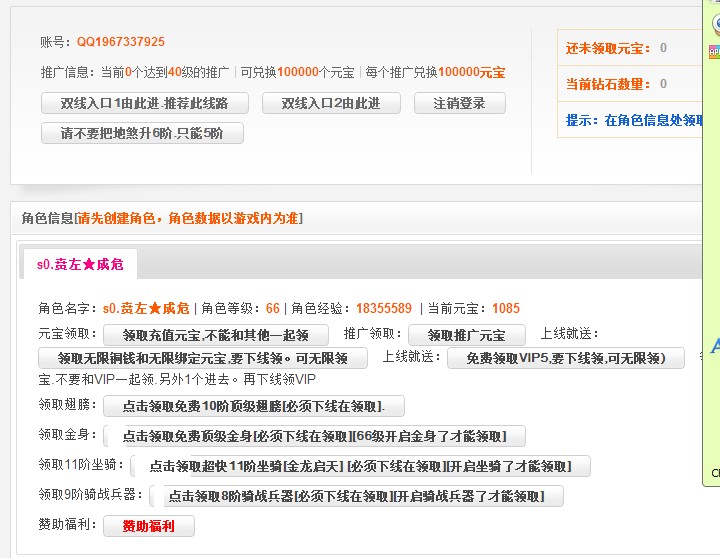Click the 领取金身 row label
The width and height of the screenshot is (720, 558).
tap(68, 434)
